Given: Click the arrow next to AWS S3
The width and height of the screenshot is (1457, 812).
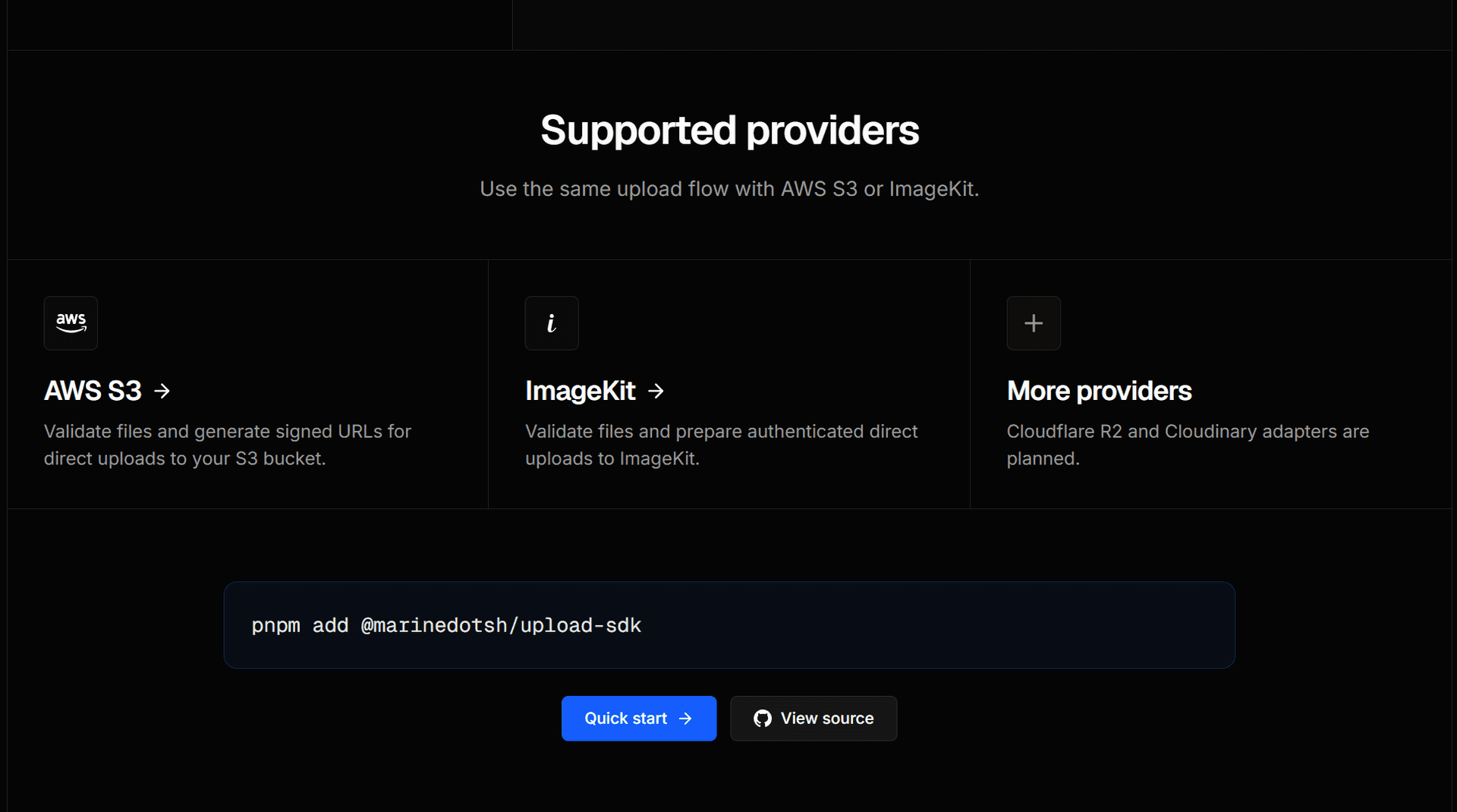Looking at the screenshot, I should [162, 391].
